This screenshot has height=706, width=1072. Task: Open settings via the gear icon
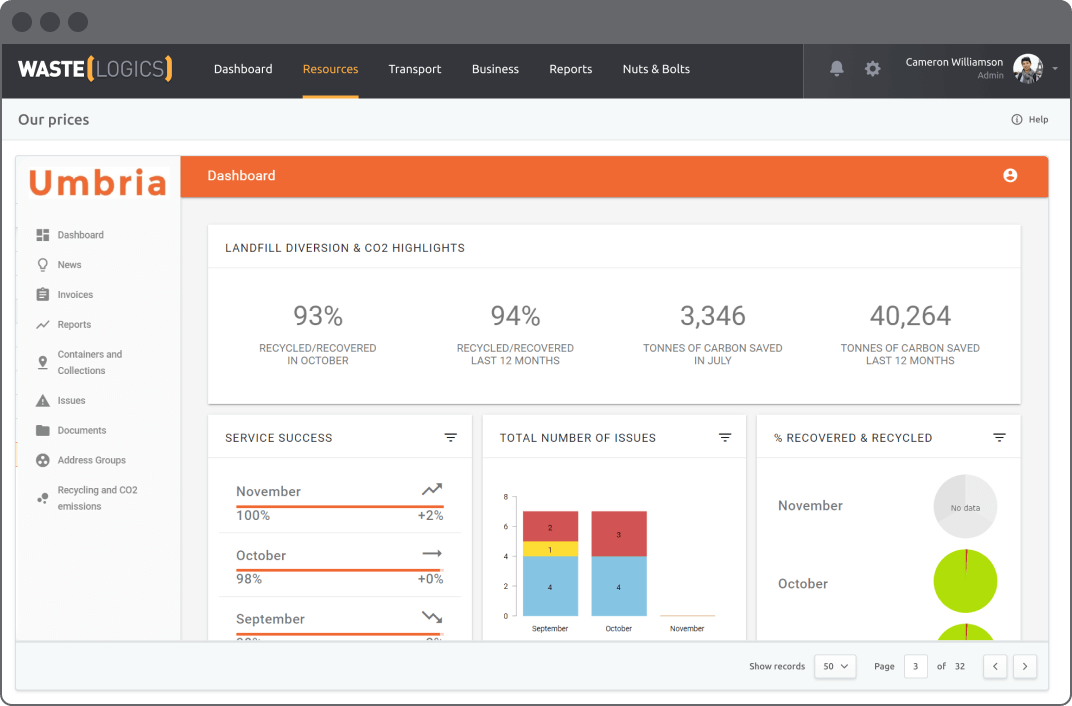[x=873, y=69]
